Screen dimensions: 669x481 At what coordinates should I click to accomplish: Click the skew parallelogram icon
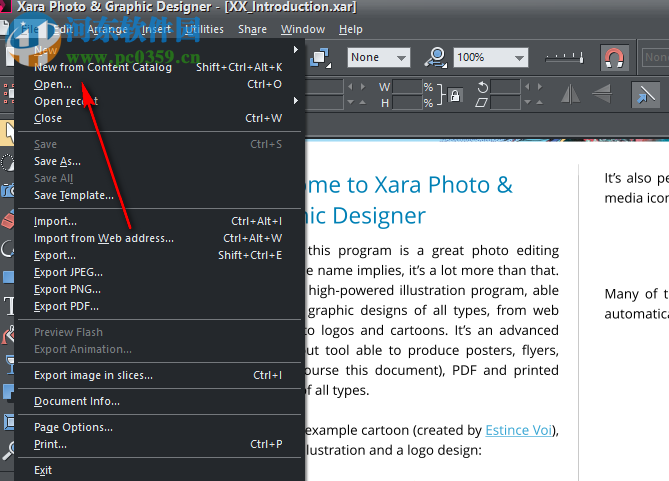click(482, 102)
